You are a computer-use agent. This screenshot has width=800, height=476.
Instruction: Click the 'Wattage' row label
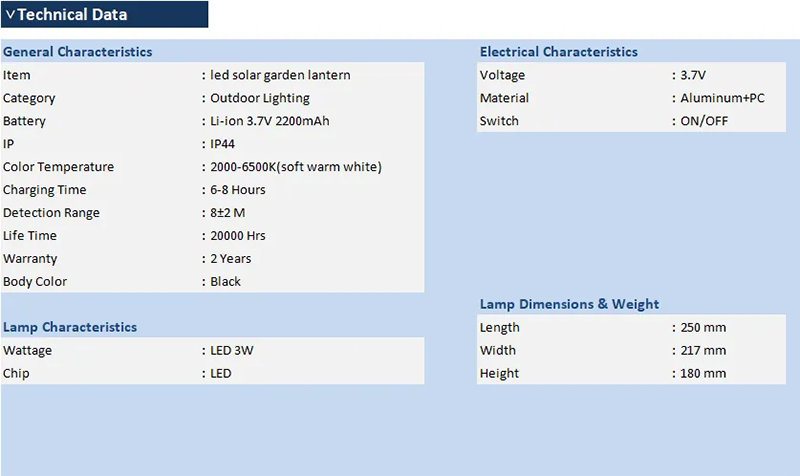click(x=27, y=350)
